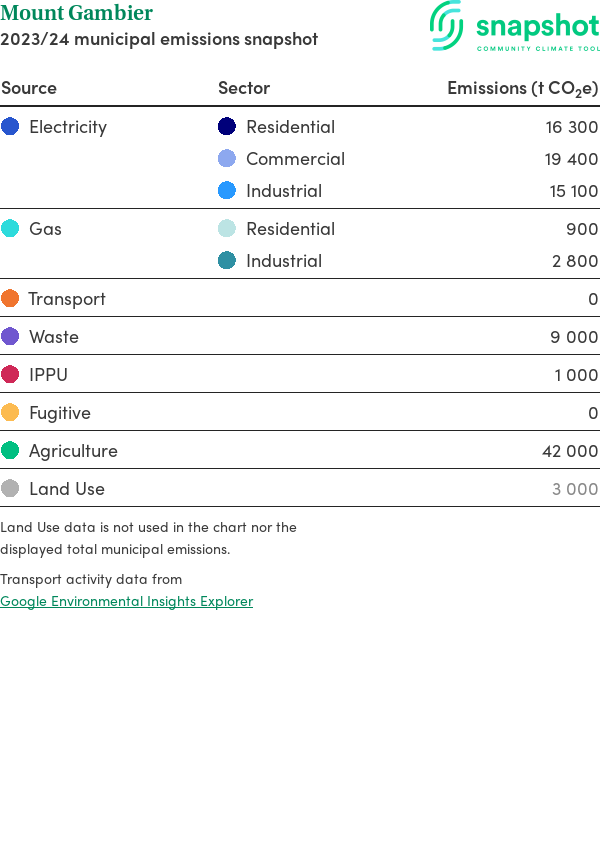Click the purple Waste source dot
The image size is (600, 850).
pos(10,337)
